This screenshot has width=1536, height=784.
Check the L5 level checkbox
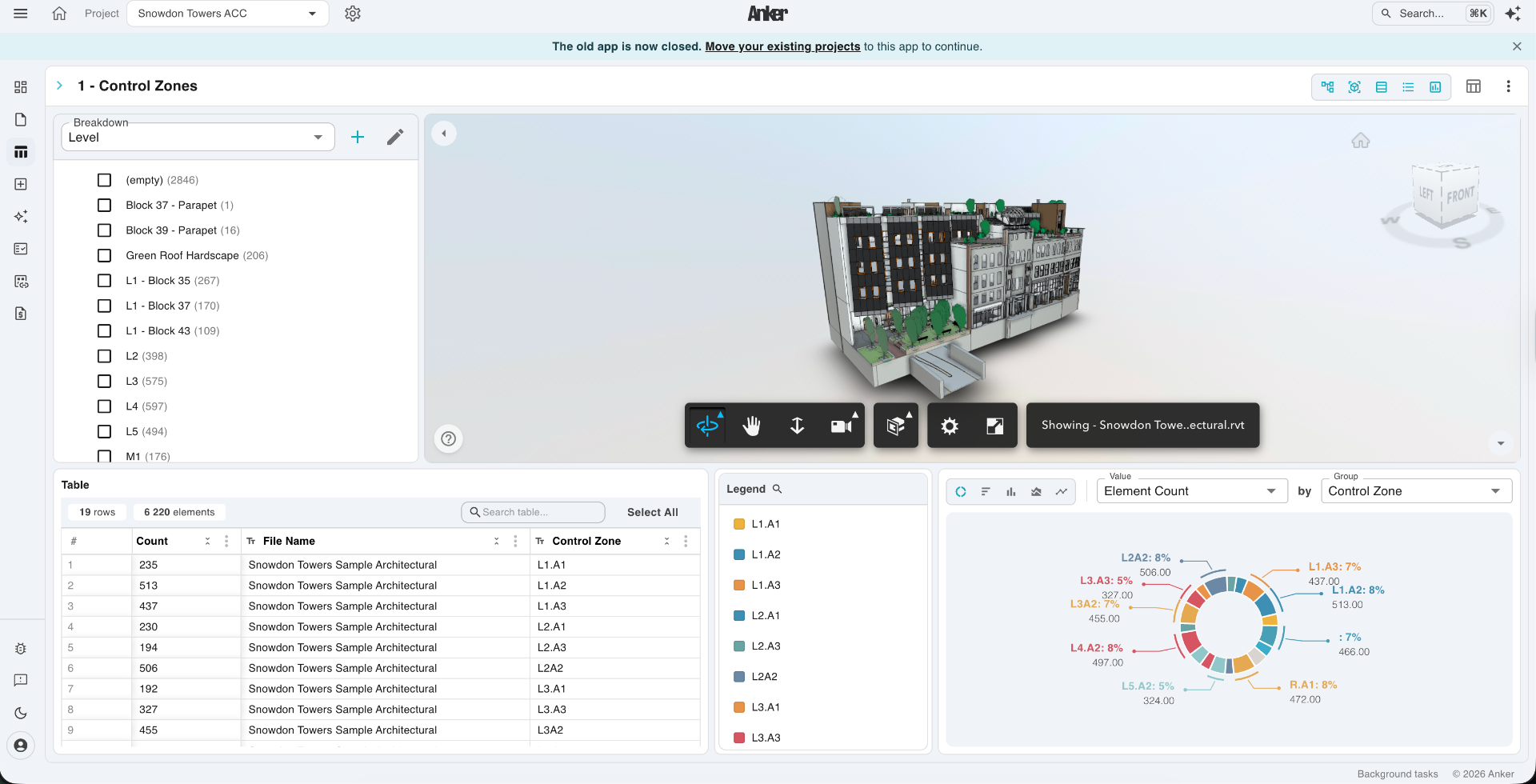(x=104, y=432)
